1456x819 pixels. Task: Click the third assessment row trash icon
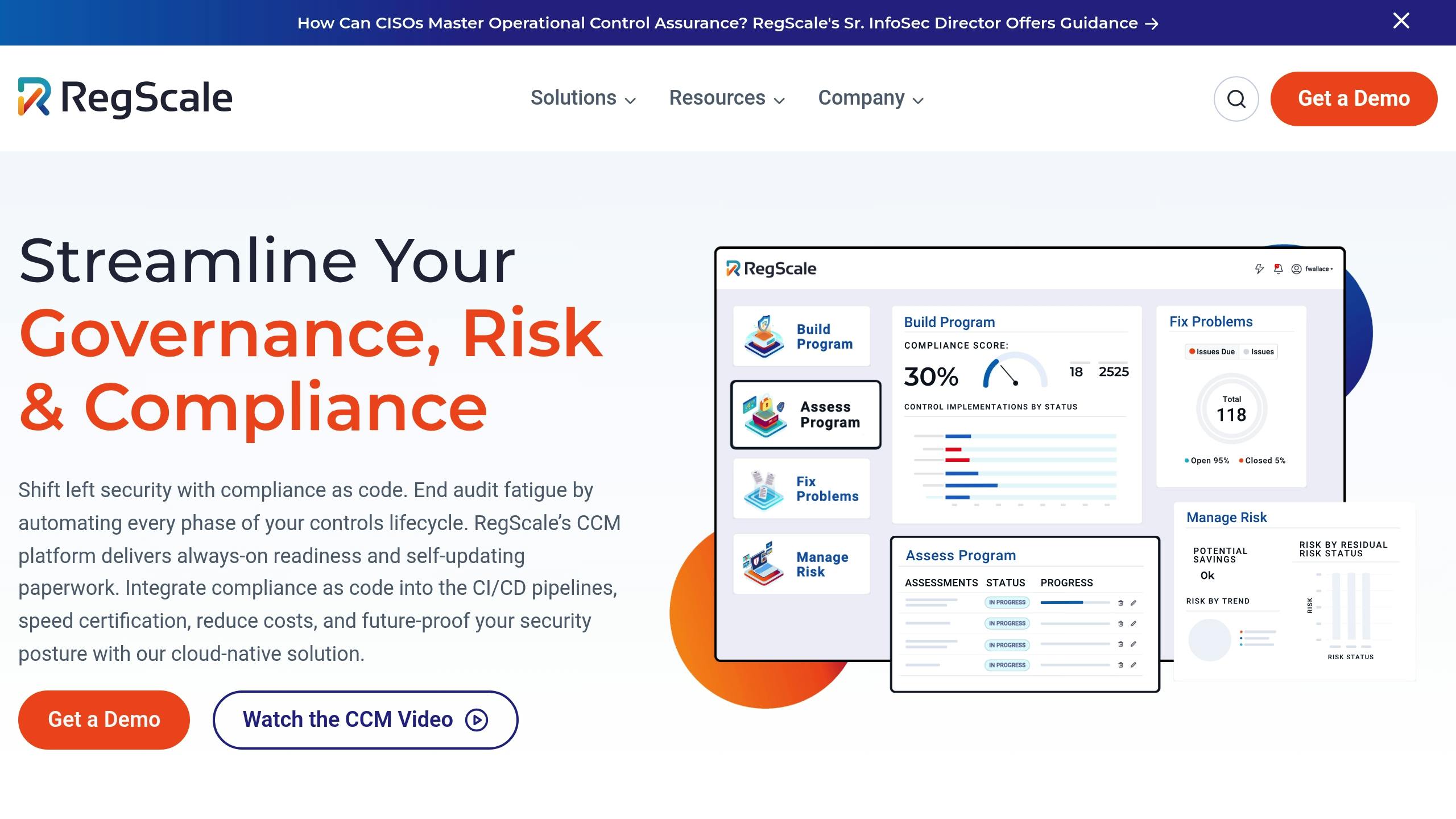[x=1120, y=644]
